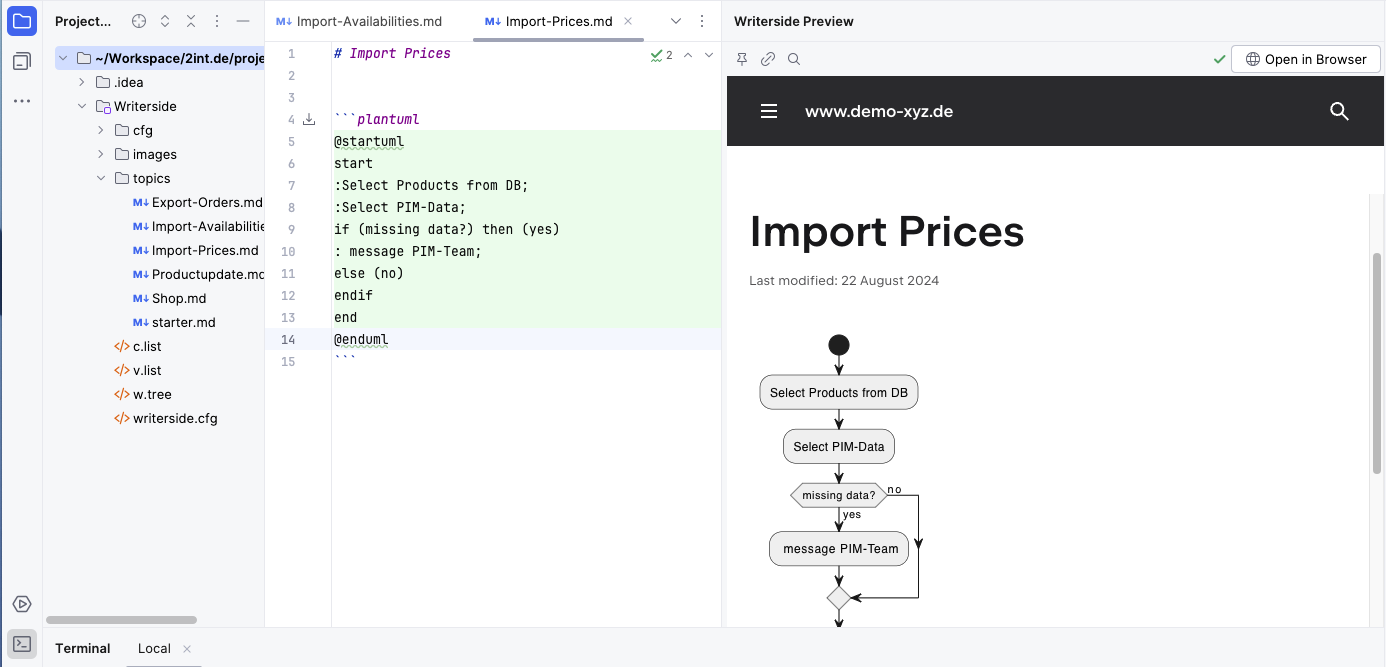Click the Terminal tool window icon

click(22, 644)
